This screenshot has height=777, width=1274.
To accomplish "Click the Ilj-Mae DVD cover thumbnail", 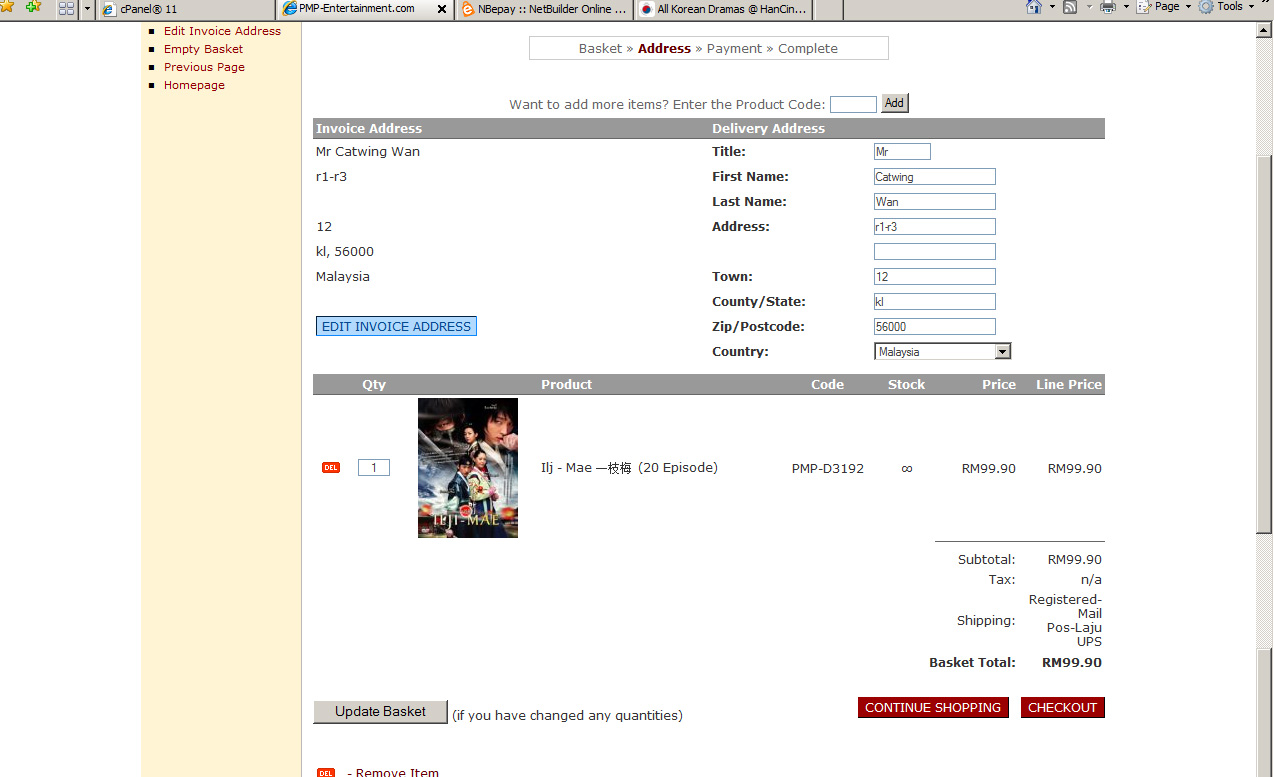I will pos(468,468).
